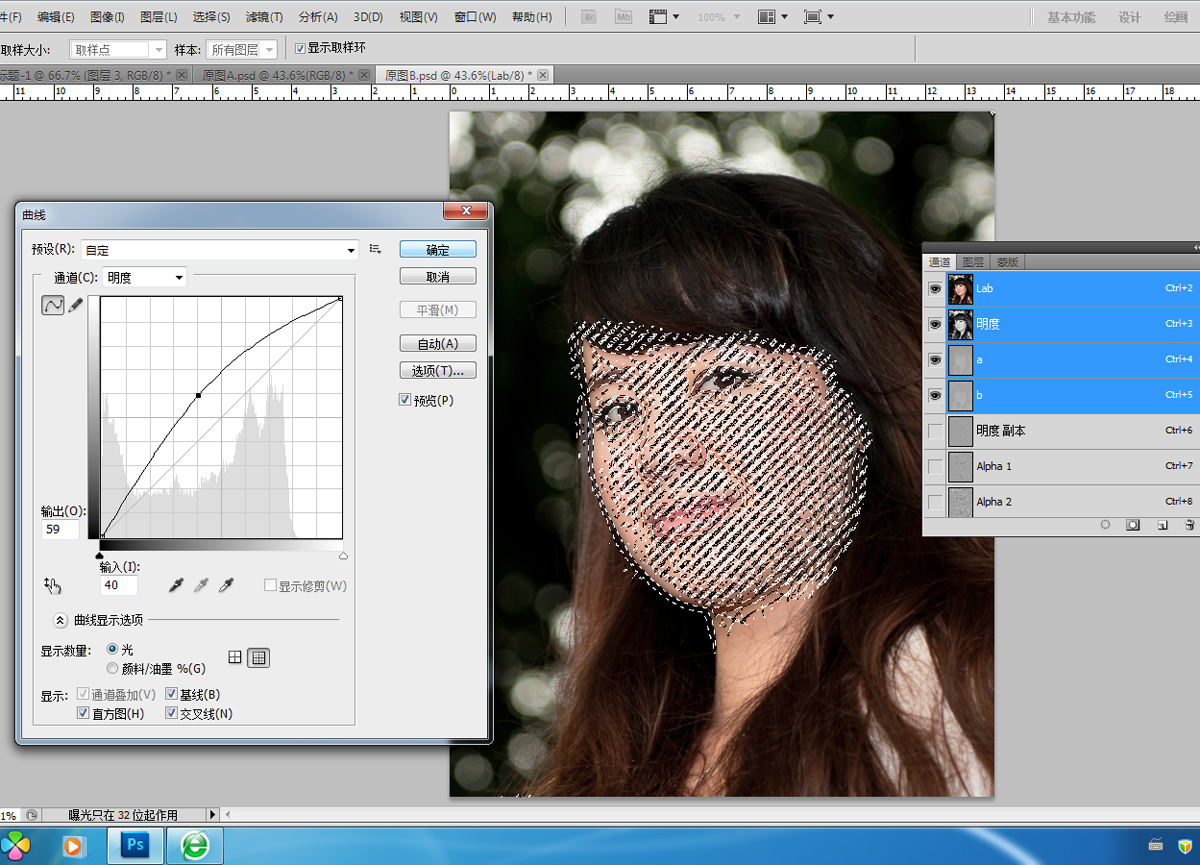Select the pencil draw-curve tool

click(75, 305)
